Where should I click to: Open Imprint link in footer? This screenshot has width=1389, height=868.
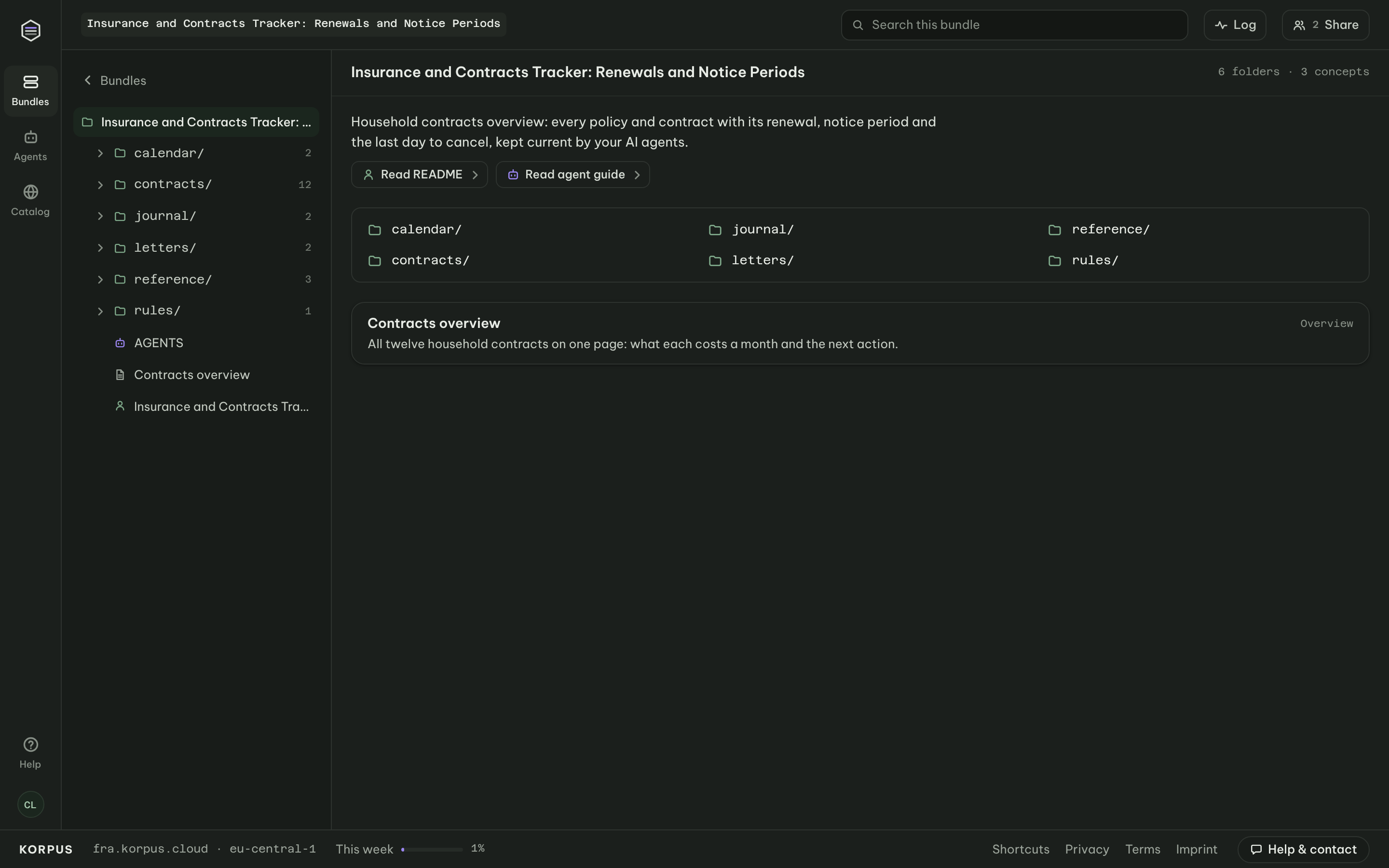(1196, 849)
